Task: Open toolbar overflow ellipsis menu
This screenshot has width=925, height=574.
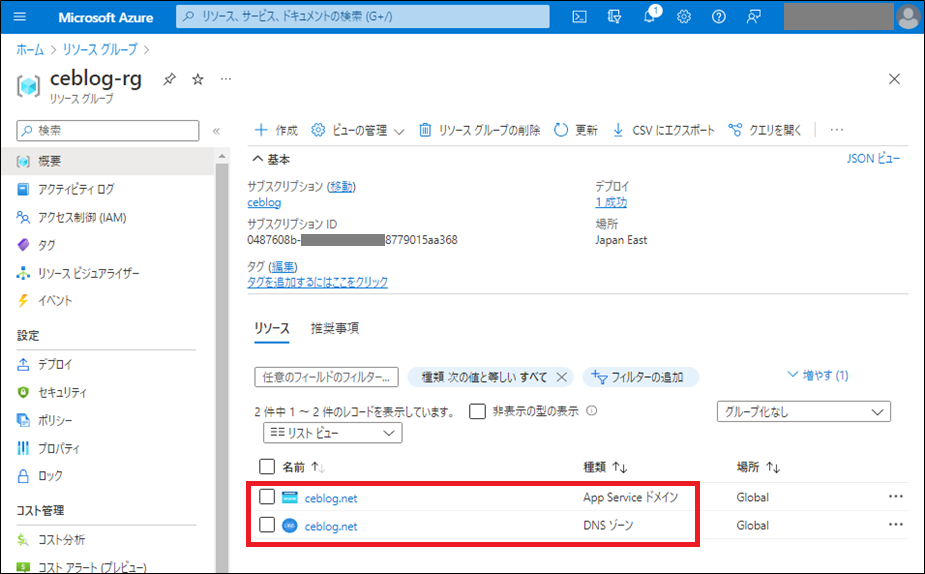Action: click(837, 130)
